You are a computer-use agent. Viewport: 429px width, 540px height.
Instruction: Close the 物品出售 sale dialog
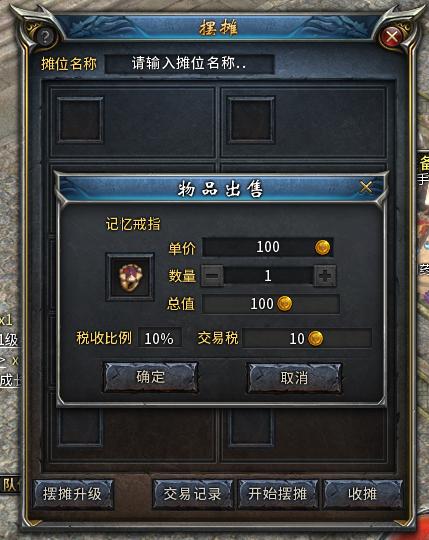click(366, 187)
